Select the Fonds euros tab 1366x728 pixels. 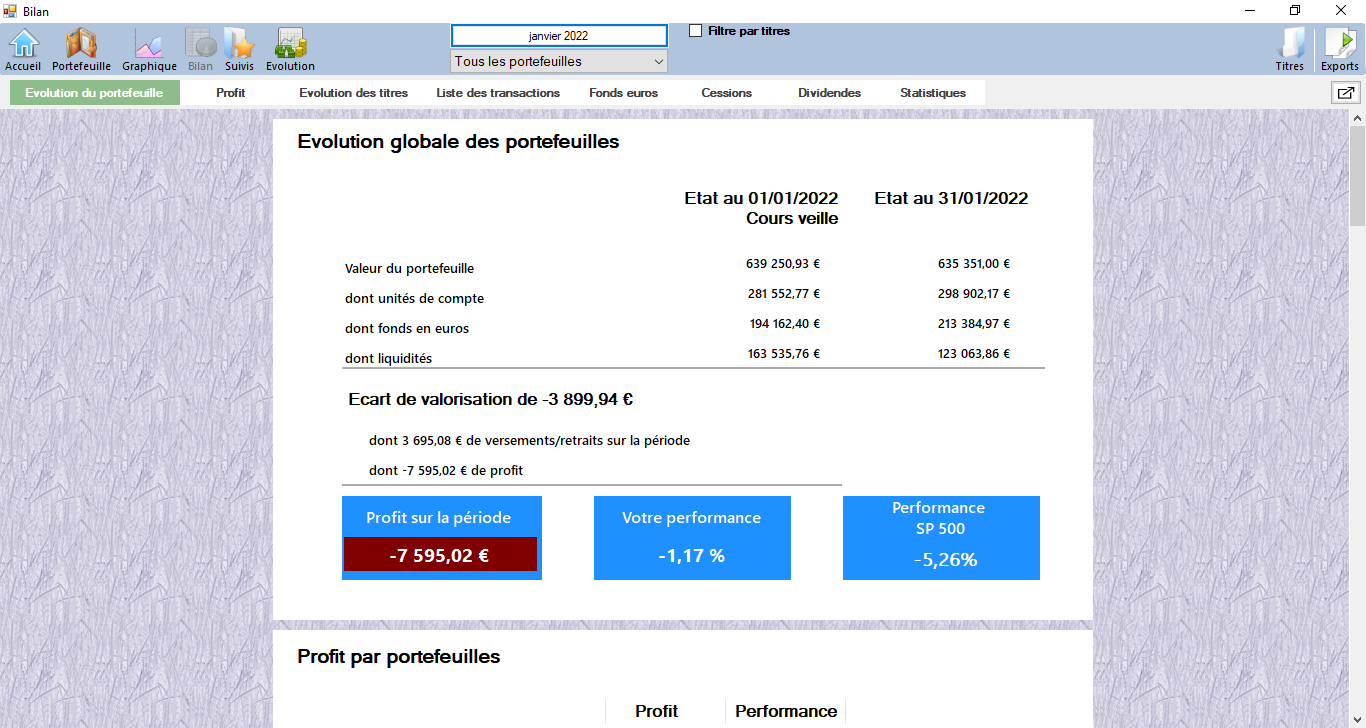pyautogui.click(x=623, y=93)
